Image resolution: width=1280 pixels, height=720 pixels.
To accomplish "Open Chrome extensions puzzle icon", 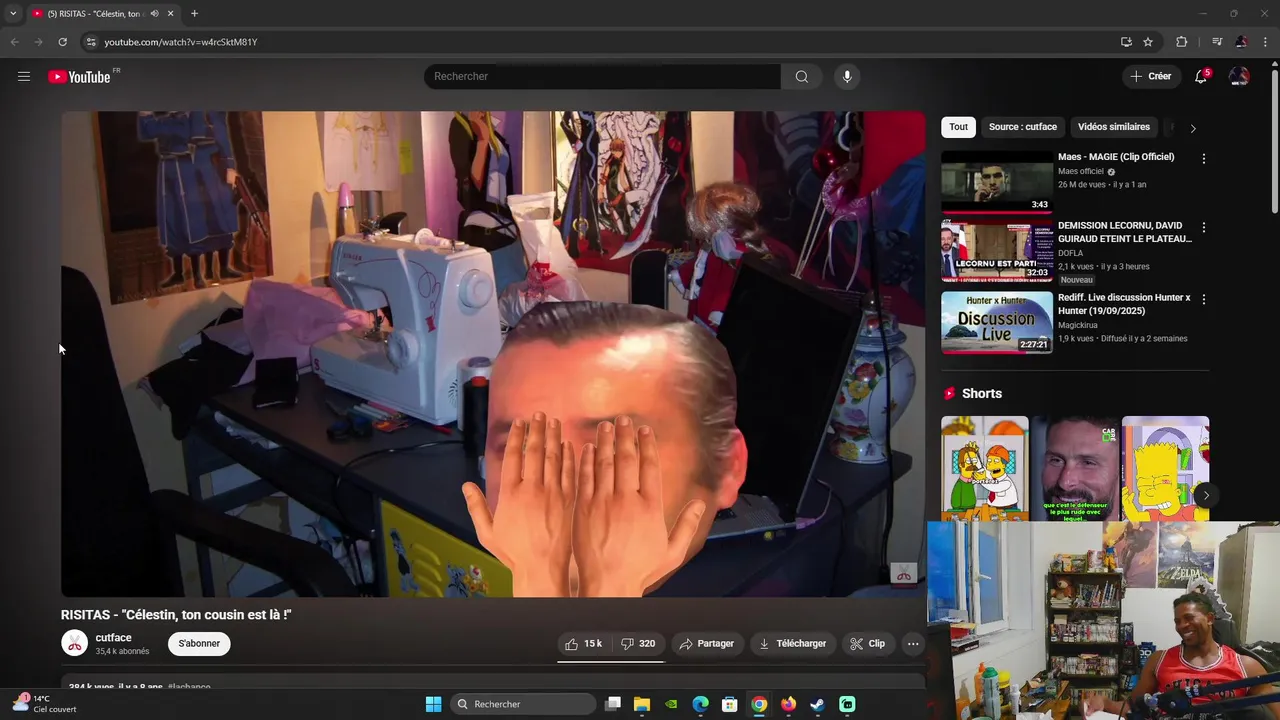I will (x=1182, y=42).
